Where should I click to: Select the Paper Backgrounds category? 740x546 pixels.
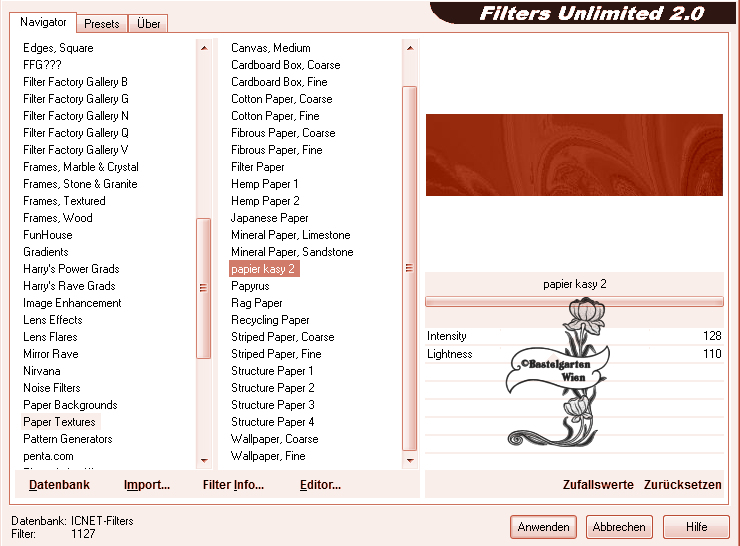tap(70, 404)
